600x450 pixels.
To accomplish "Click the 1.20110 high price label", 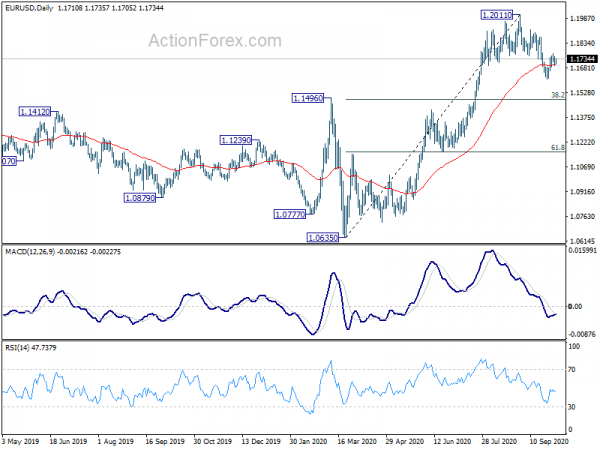I will point(496,15).
